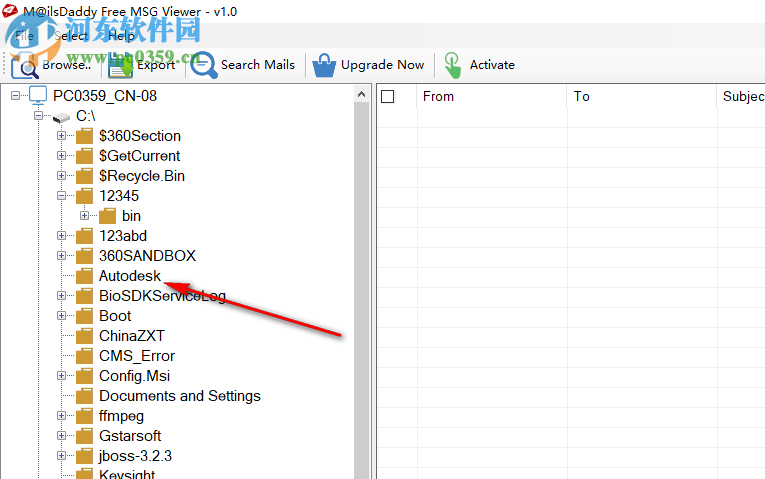Open the Select menu

pos(71,36)
